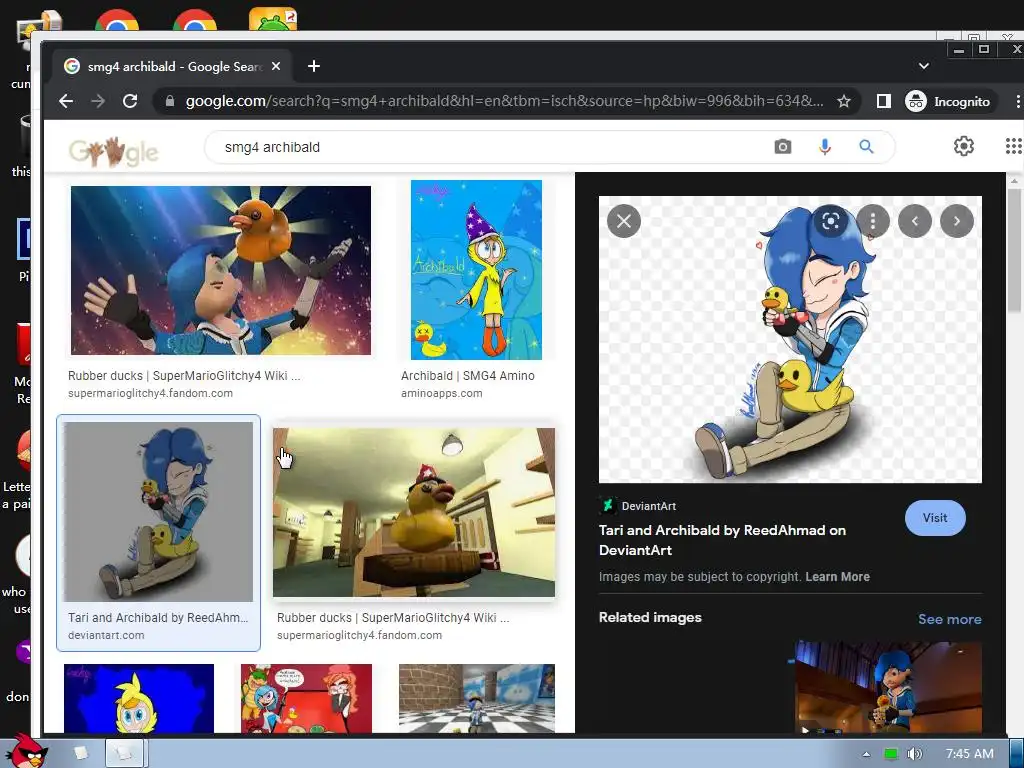This screenshot has width=1024, height=768.
Task: Open the large Tari preview image
Action: (x=790, y=340)
